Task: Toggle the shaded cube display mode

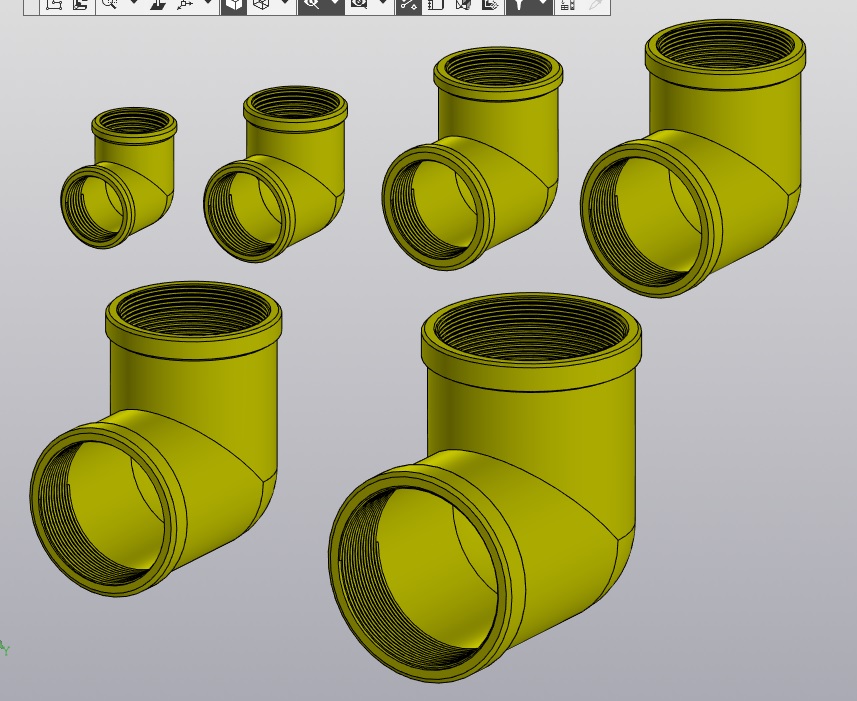Action: click(234, 5)
